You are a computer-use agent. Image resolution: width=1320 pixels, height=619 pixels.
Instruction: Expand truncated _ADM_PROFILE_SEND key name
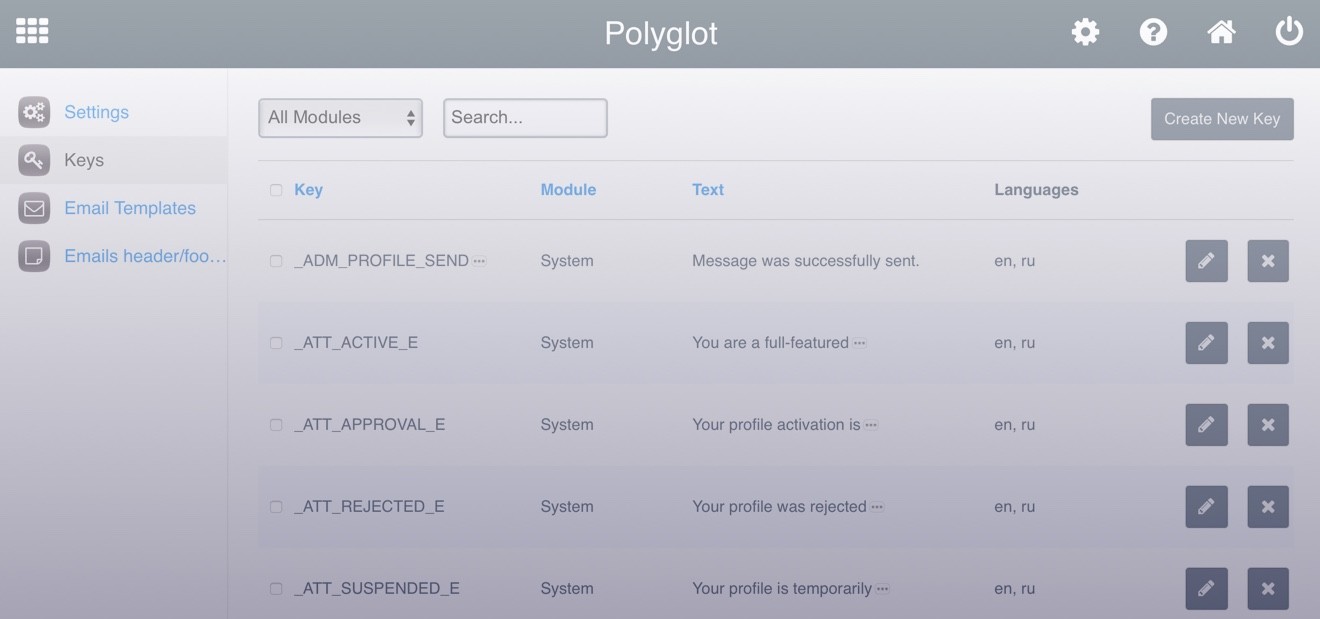(479, 261)
